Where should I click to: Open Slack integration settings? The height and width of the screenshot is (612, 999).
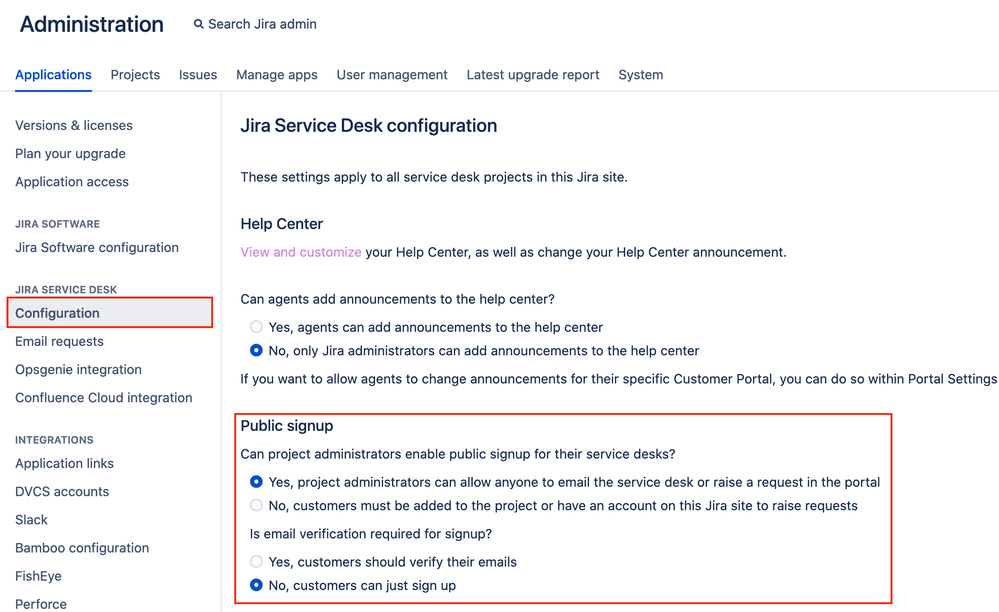coord(31,520)
